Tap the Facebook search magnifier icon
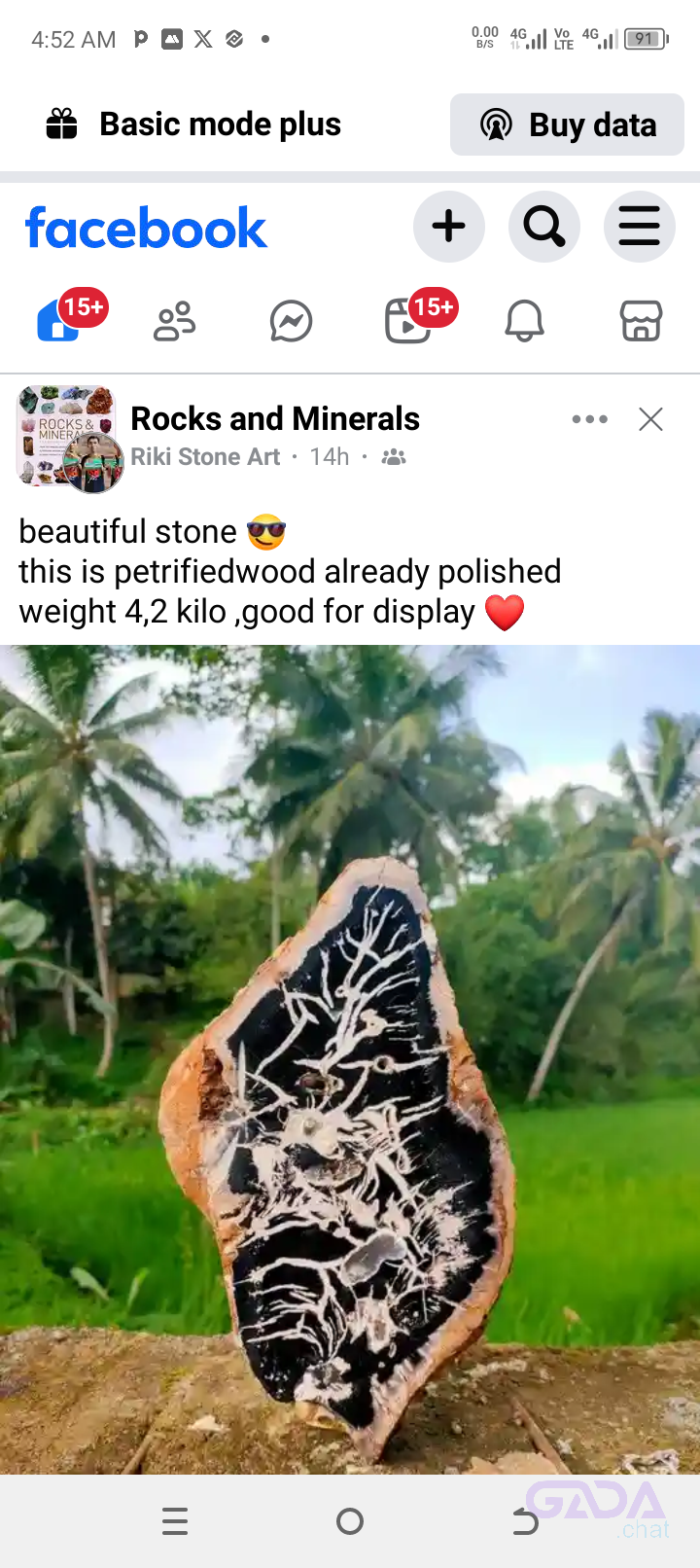This screenshot has height=1568, width=700. (x=543, y=227)
